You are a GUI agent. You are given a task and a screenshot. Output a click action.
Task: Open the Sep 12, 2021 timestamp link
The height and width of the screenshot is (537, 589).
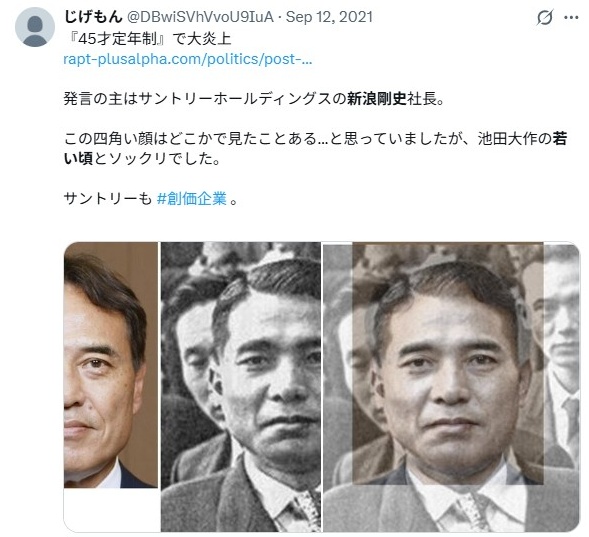(x=329, y=17)
